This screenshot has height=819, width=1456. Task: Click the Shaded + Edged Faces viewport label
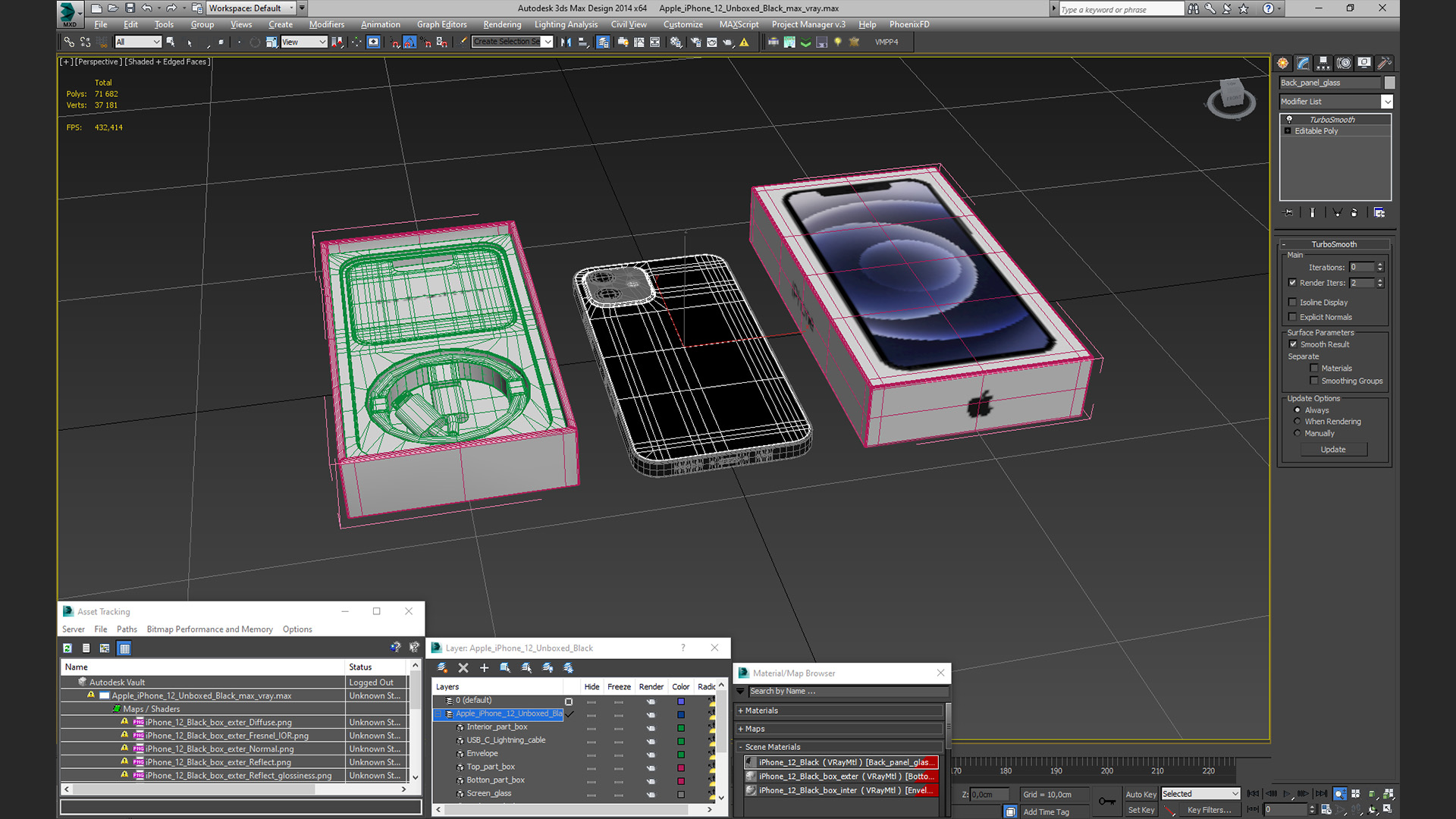point(167,62)
